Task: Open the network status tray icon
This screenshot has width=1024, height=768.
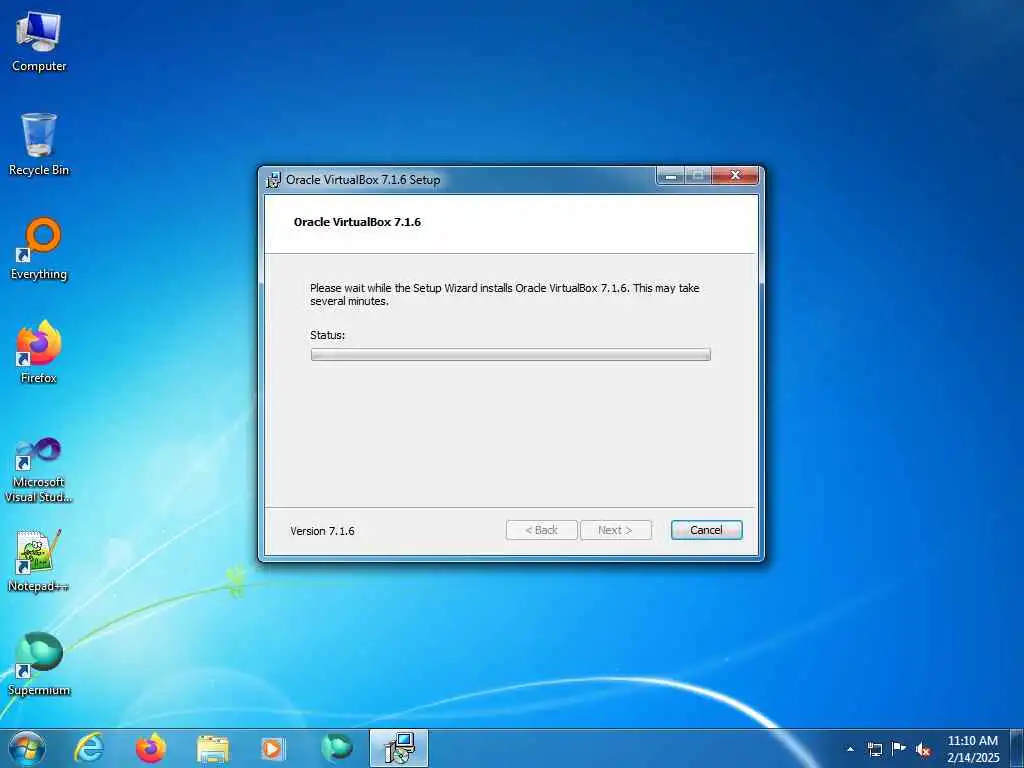Action: coord(874,749)
